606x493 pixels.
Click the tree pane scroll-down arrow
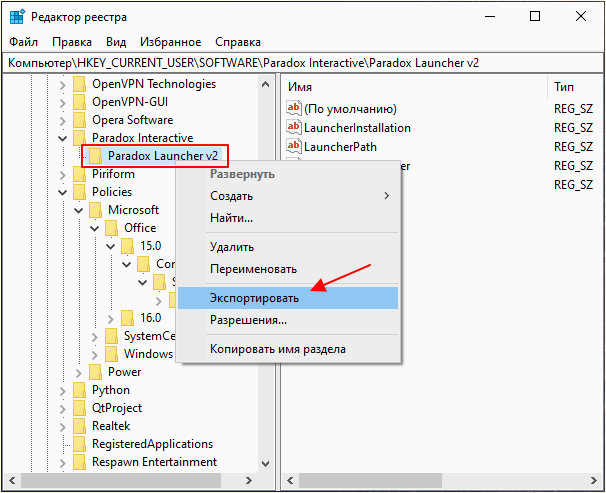coord(266,463)
